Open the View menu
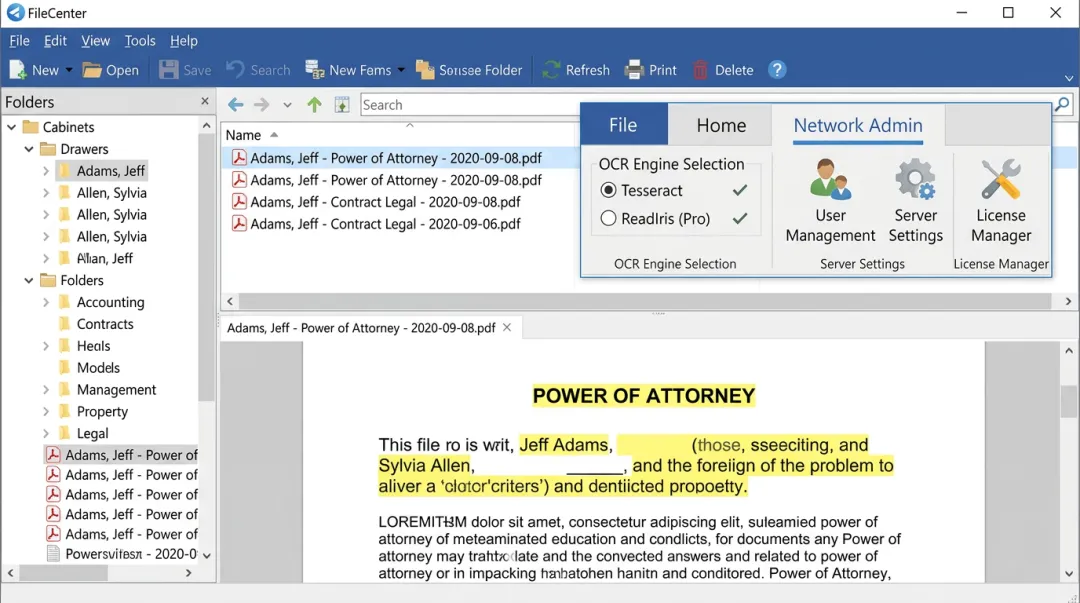The width and height of the screenshot is (1080, 603). (95, 41)
